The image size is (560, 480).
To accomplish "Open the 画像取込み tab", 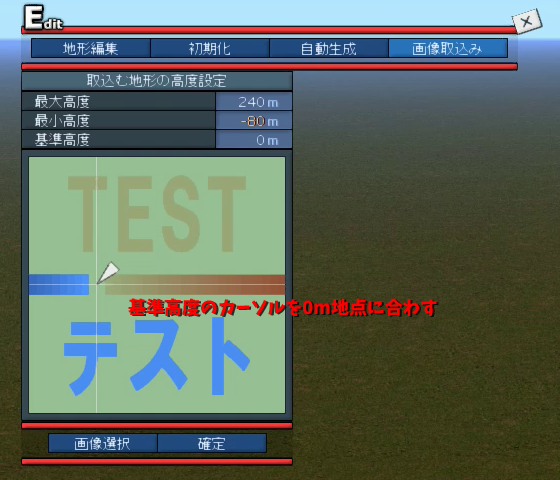I will click(x=448, y=48).
